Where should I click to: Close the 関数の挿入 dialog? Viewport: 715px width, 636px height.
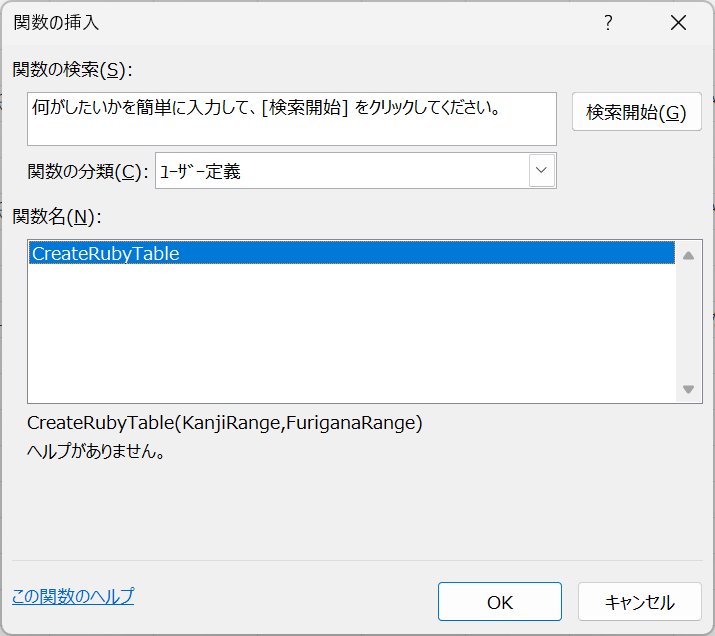pos(679,22)
